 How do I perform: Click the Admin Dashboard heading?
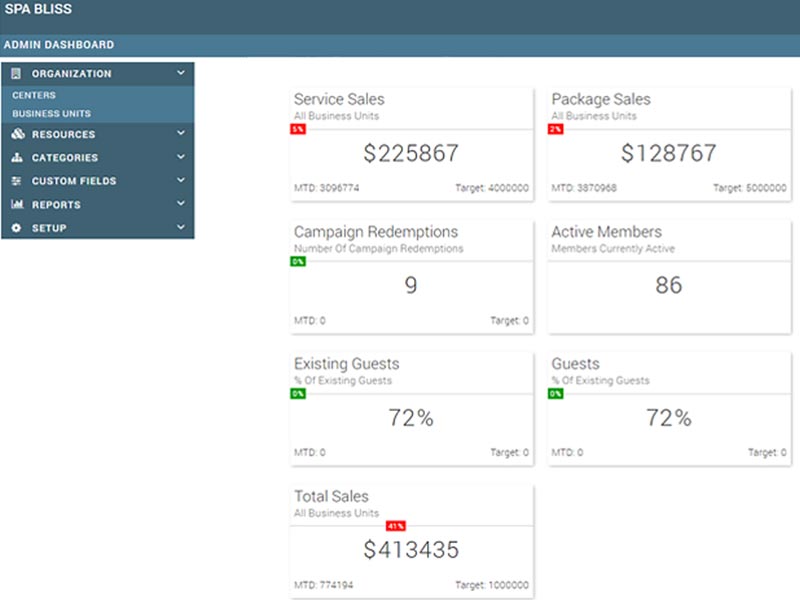[58, 45]
